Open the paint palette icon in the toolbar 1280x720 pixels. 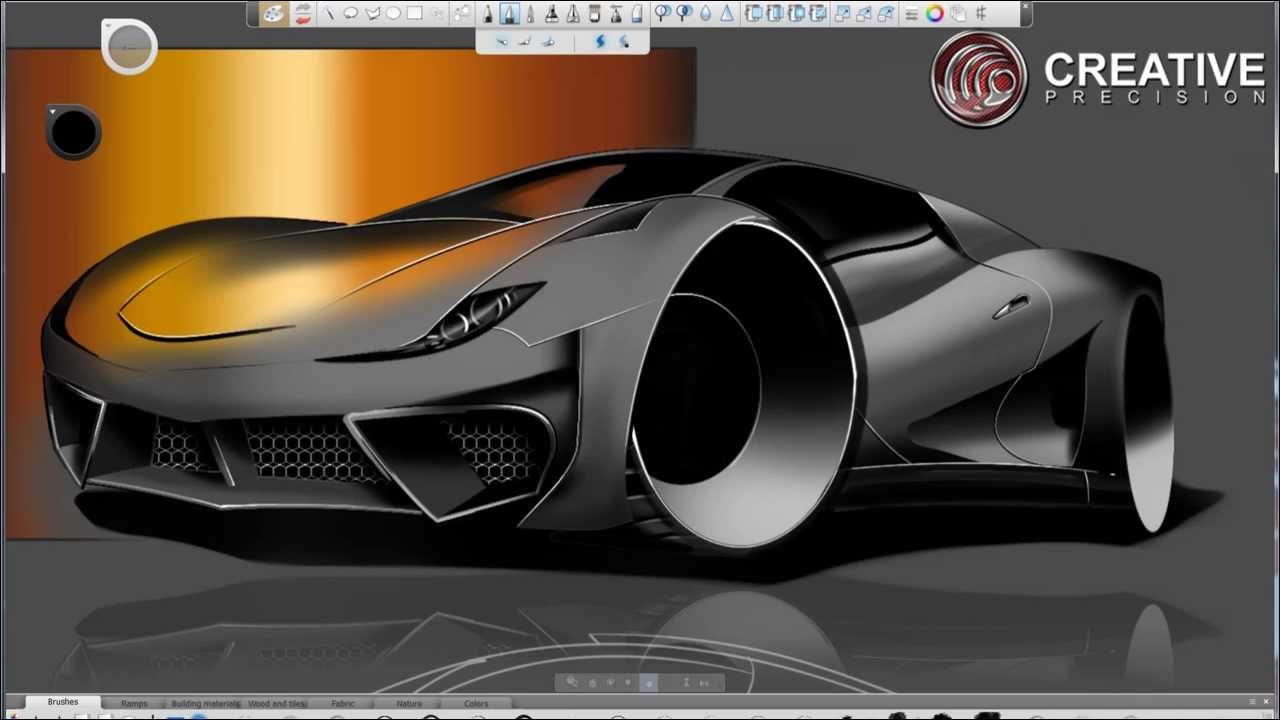tap(274, 14)
